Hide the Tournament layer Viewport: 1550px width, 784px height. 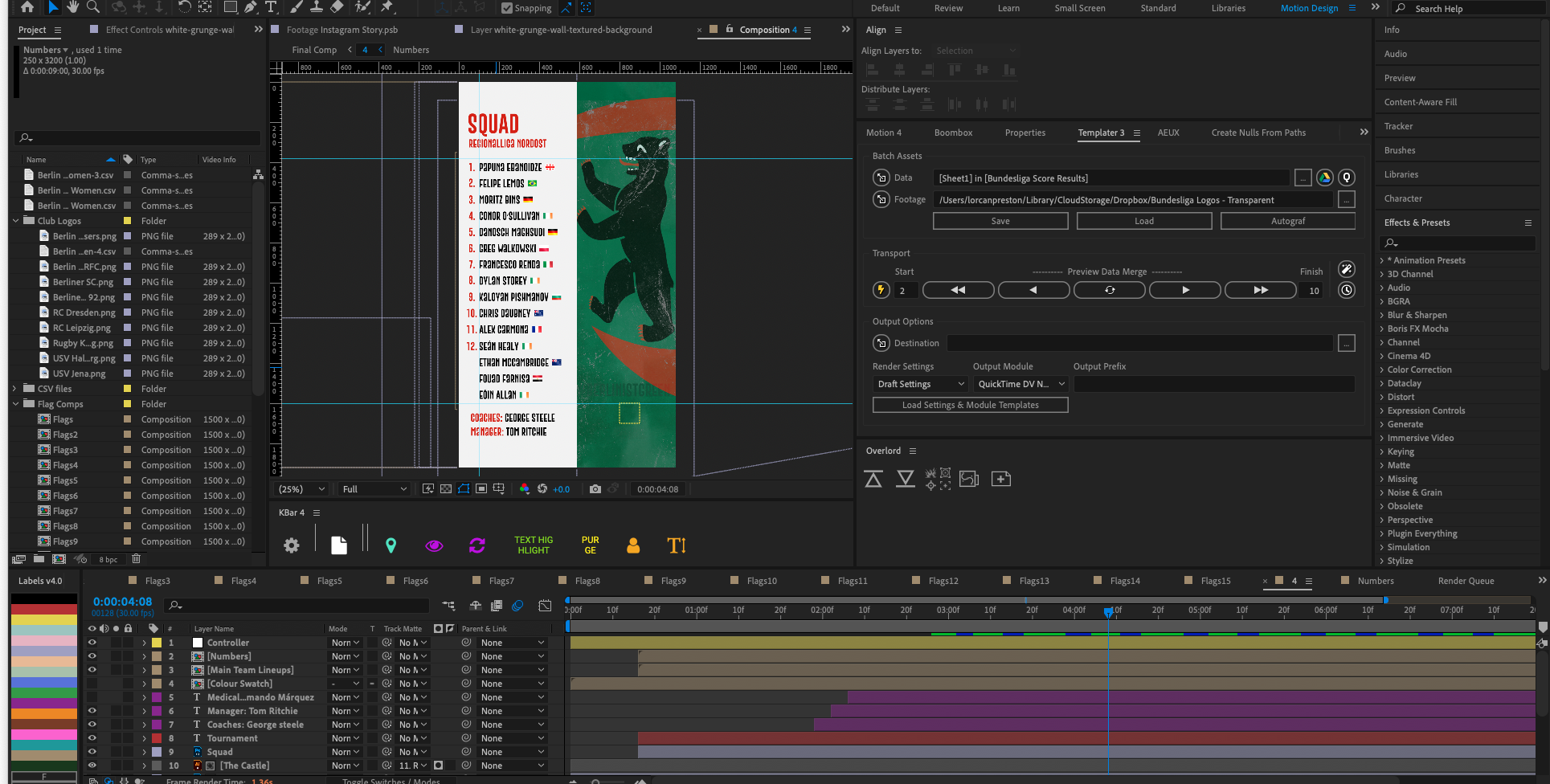pos(92,738)
